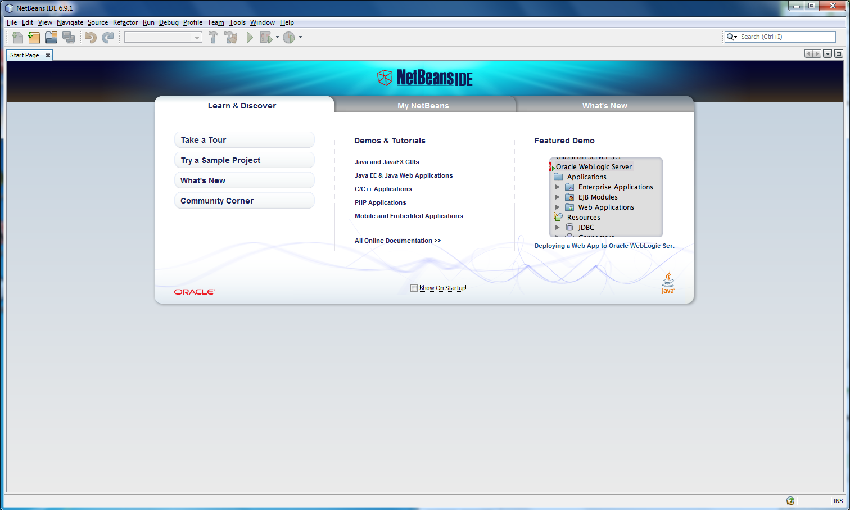Switch to the My NetBeans tab

[423, 105]
